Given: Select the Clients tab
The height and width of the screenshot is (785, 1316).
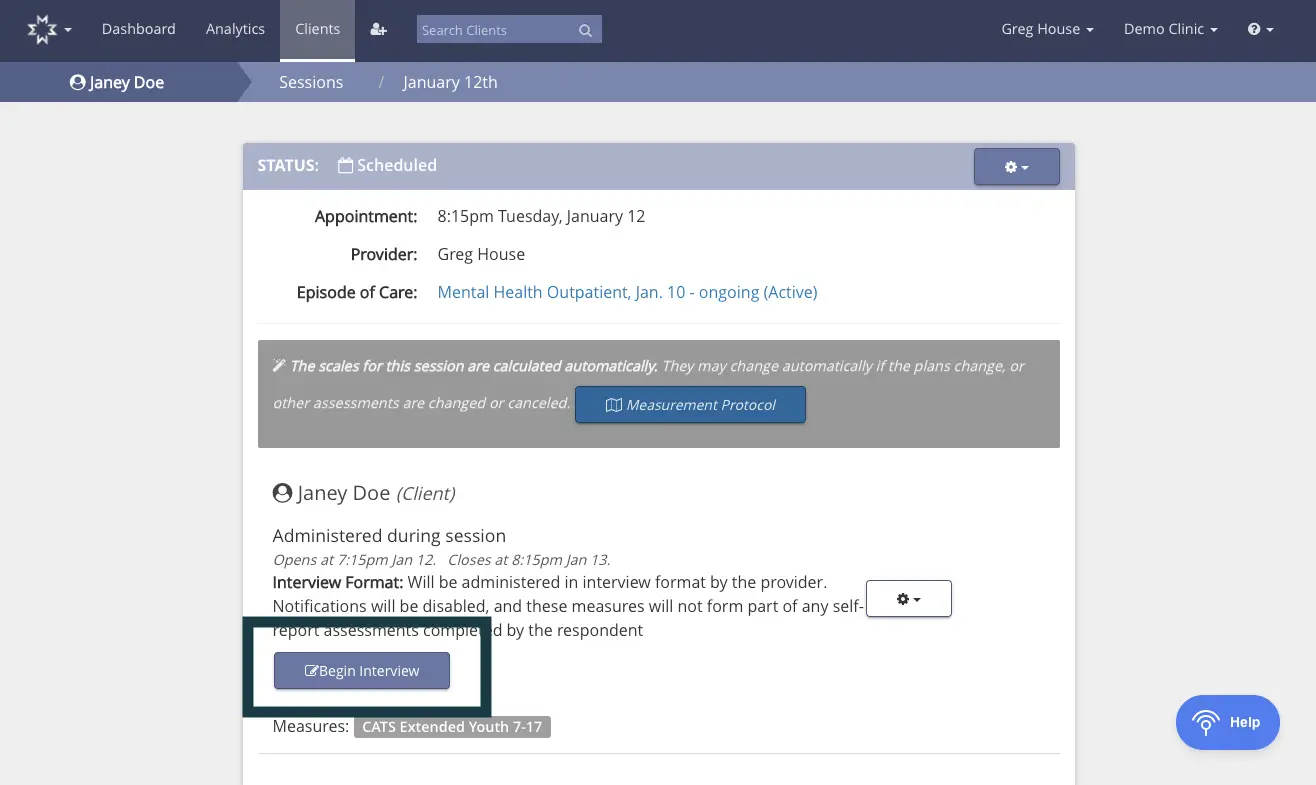Looking at the screenshot, I should pos(317,29).
